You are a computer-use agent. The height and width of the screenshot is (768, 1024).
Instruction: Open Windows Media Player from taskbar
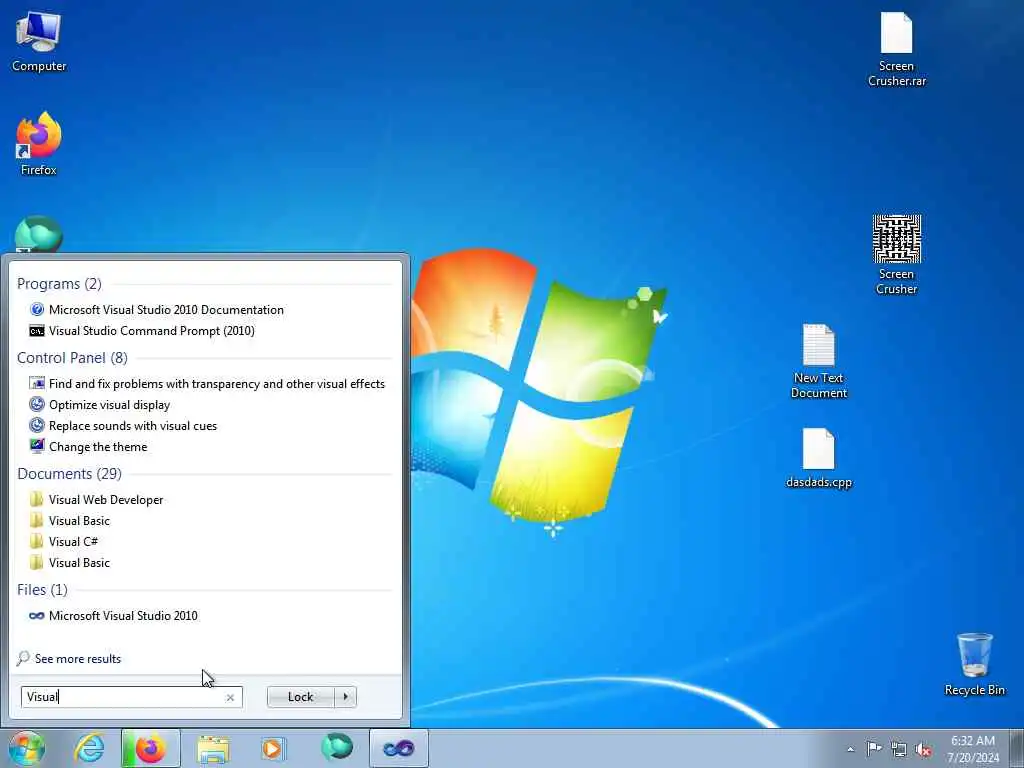(x=272, y=748)
